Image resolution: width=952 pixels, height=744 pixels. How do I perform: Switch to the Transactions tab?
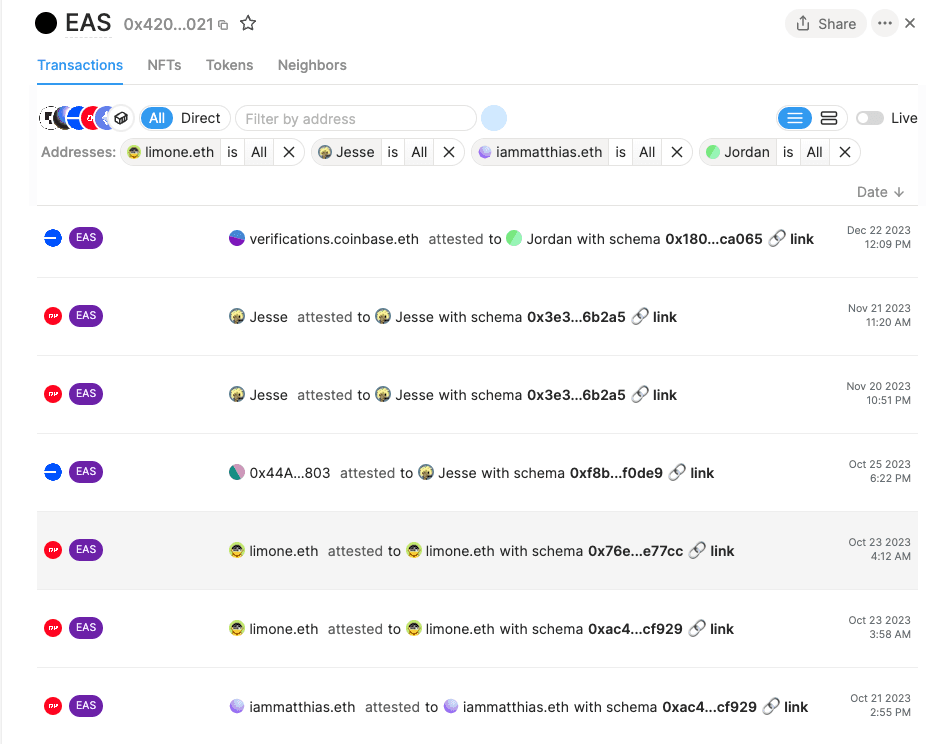tap(80, 66)
